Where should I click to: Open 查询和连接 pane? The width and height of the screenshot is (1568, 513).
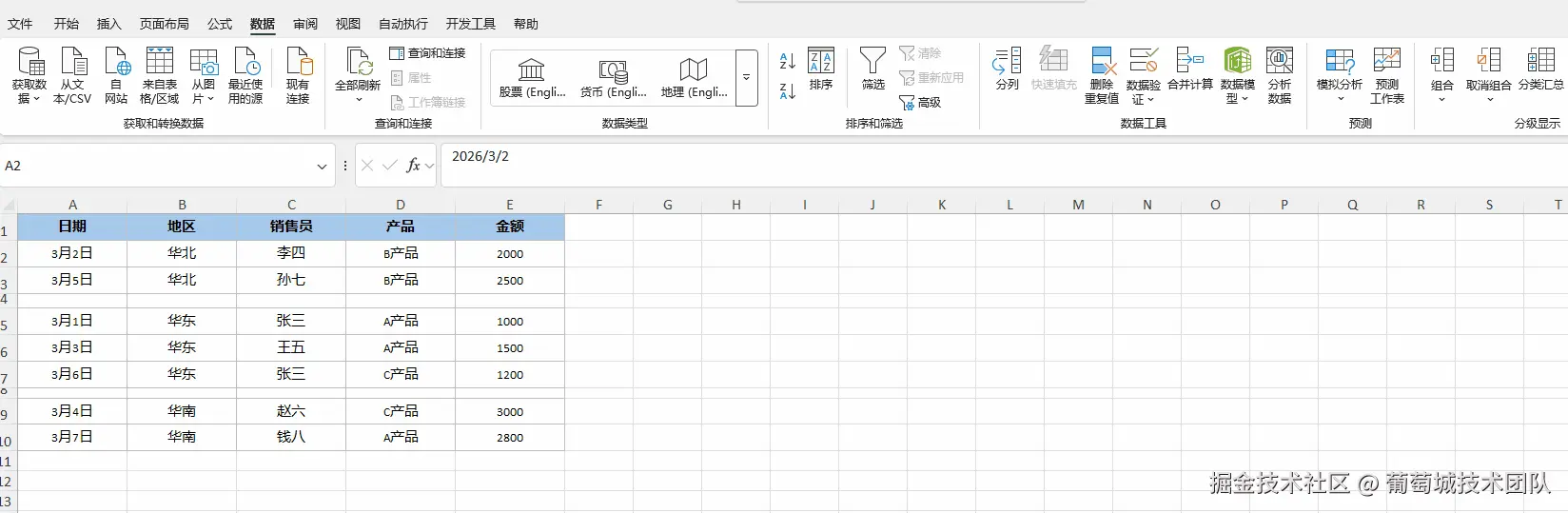pos(427,53)
